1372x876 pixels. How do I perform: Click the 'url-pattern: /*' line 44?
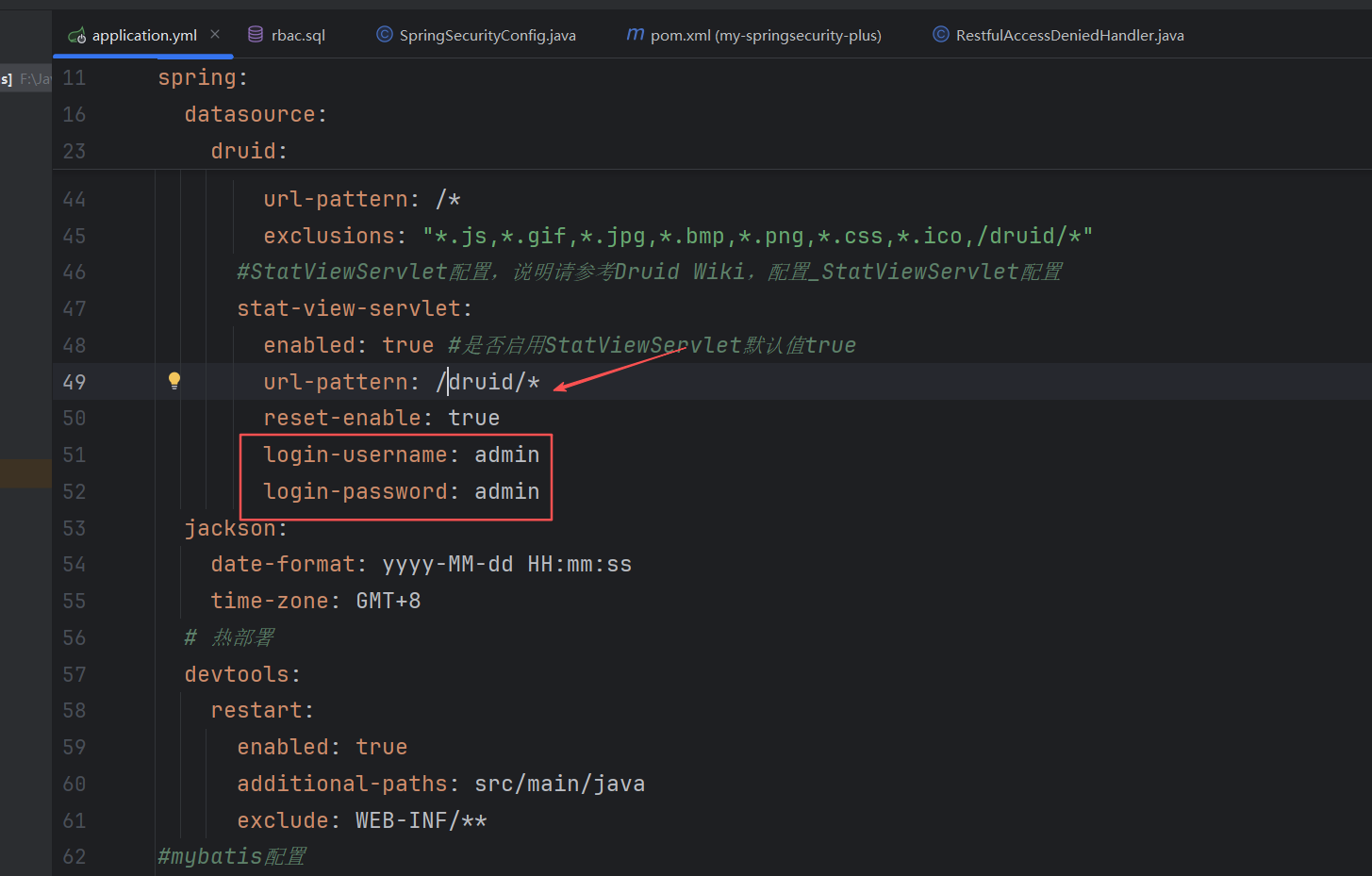[x=362, y=199]
